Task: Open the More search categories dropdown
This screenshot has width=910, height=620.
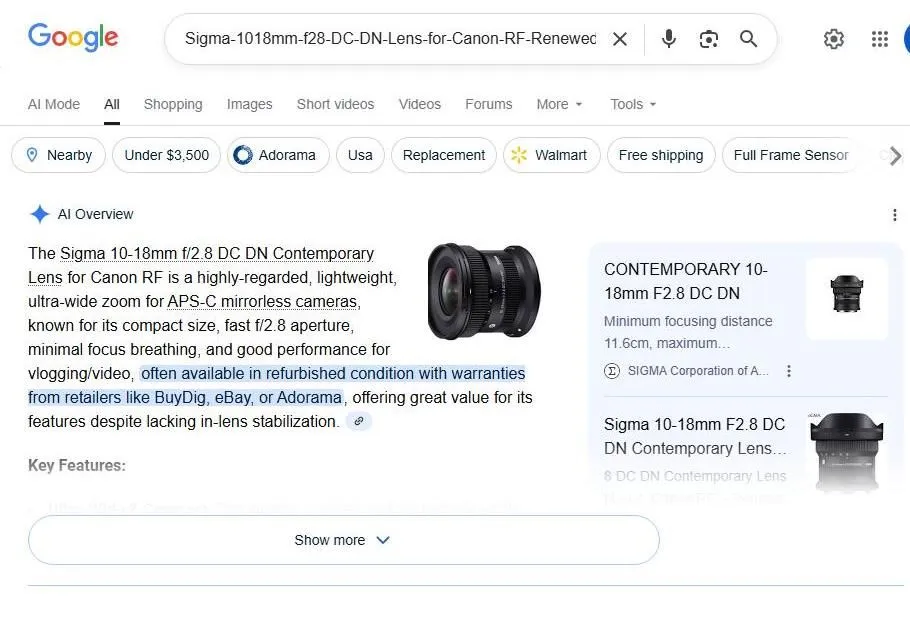Action: [x=558, y=104]
